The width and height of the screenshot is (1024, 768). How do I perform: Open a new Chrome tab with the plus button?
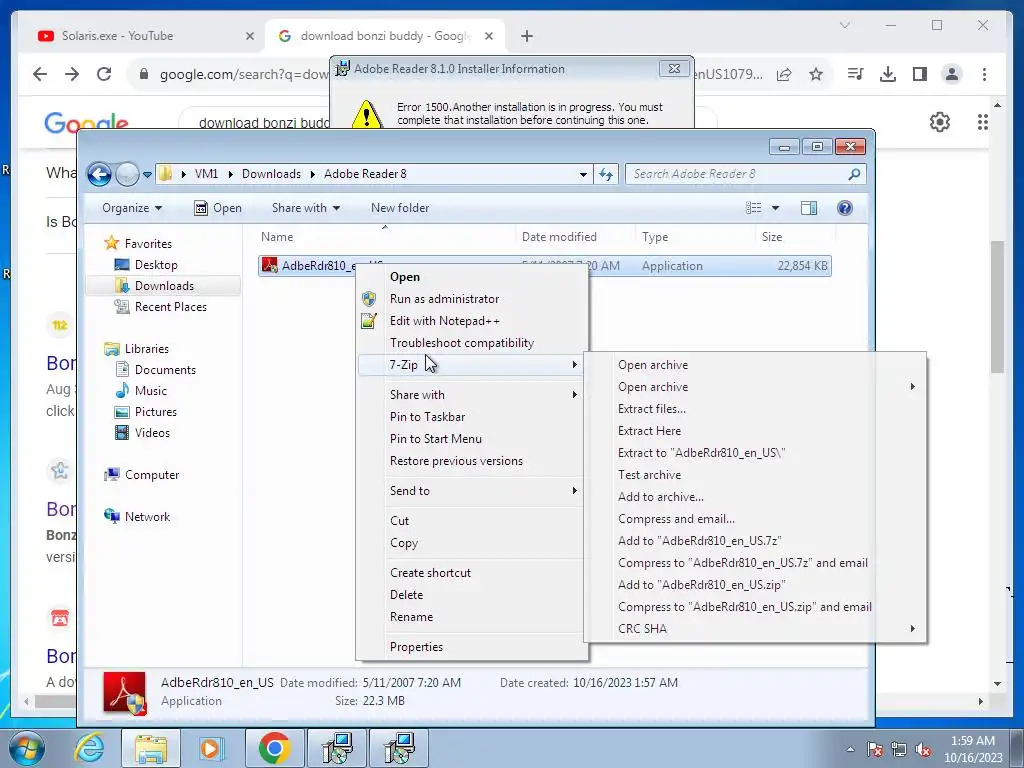(527, 36)
